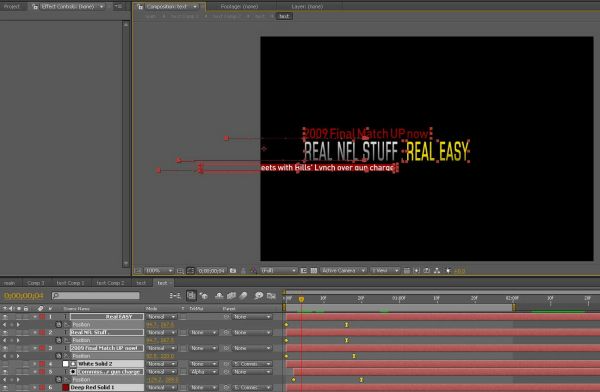Click the current timecode in the timeline
Screen dimensions: 600x392
24,296
